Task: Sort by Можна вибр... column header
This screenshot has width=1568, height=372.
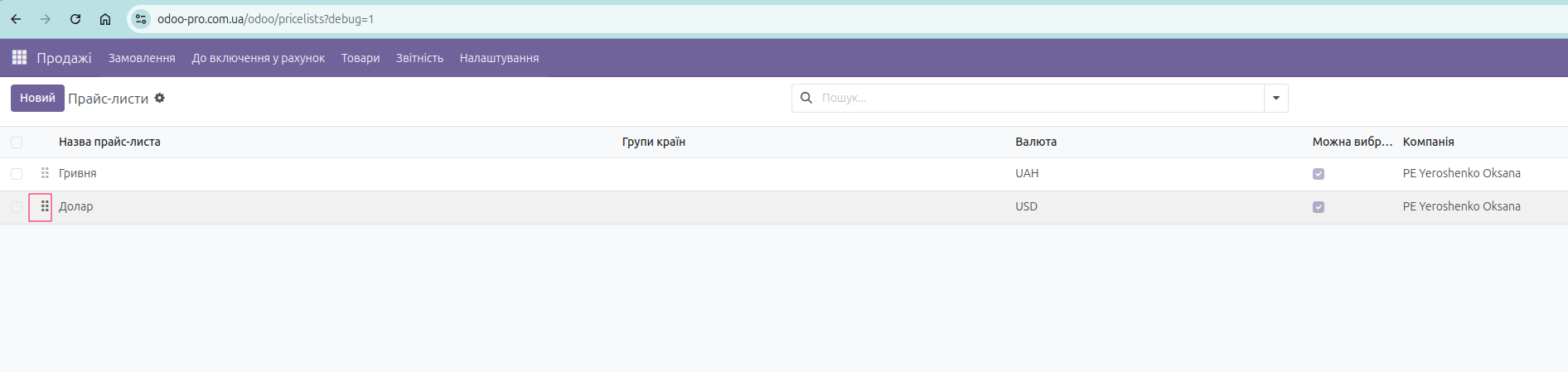Action: [1353, 142]
